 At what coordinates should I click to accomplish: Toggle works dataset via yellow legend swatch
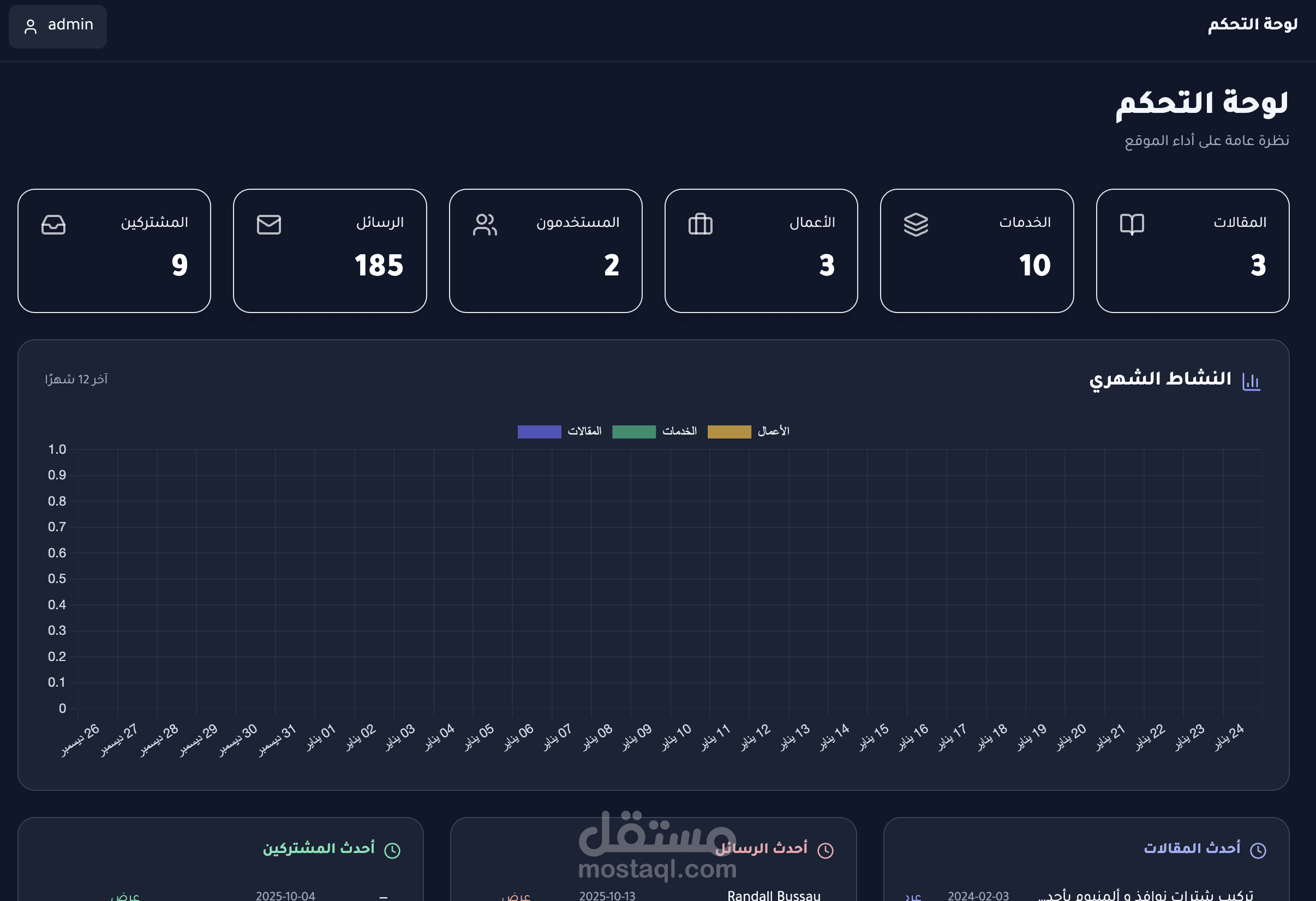[x=729, y=431]
